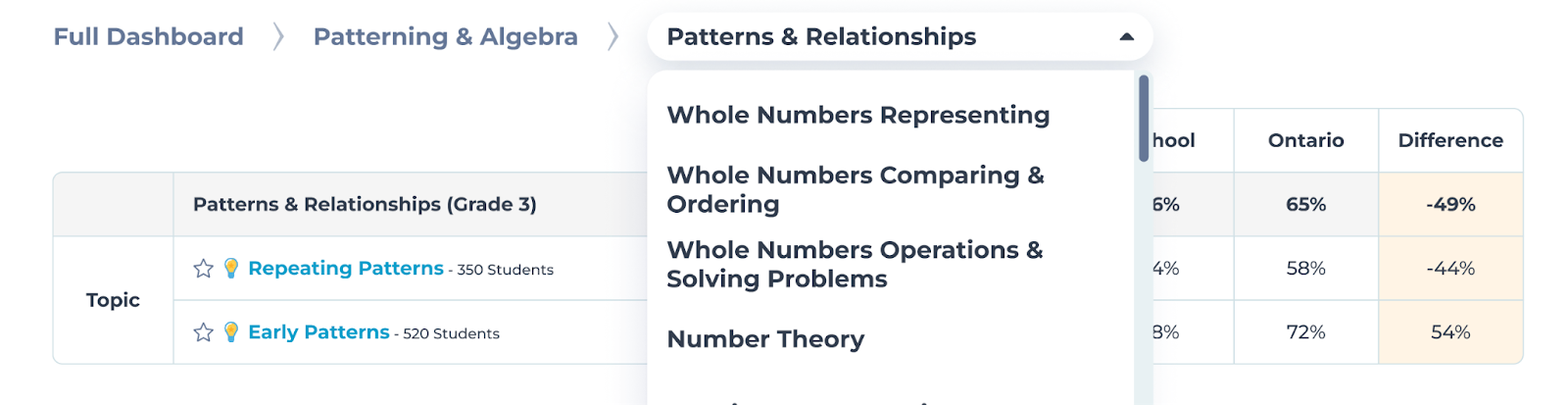
Task: Click chevron separator after Full Dashboard
Action: pos(278,37)
